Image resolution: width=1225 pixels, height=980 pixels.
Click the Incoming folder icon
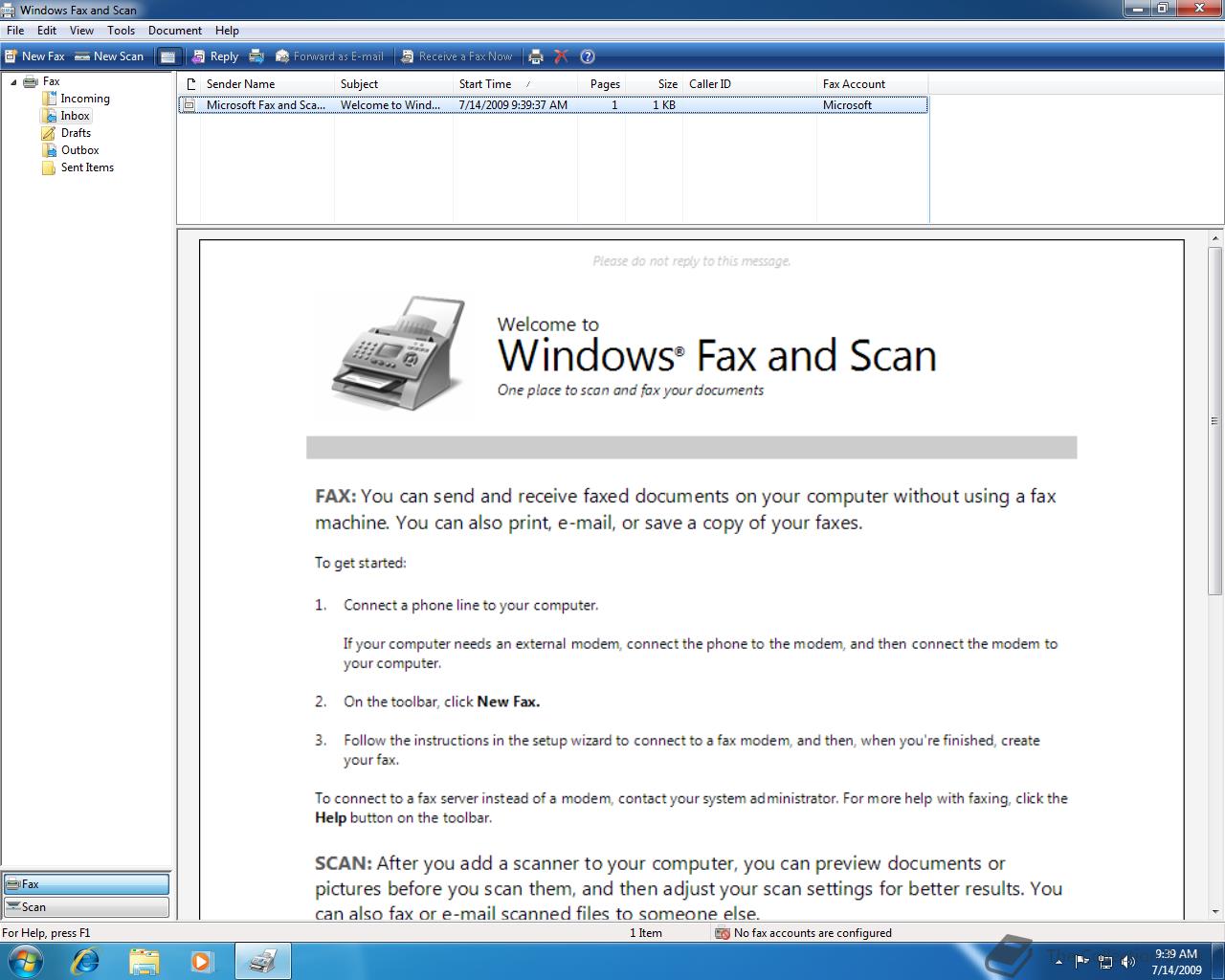point(49,99)
